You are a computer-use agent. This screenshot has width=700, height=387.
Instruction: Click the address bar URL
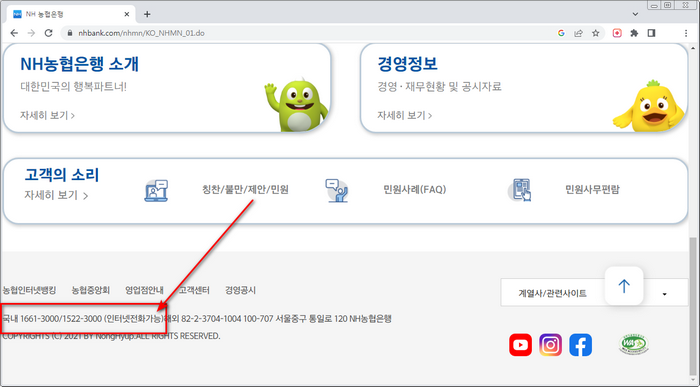pyautogui.click(x=141, y=33)
